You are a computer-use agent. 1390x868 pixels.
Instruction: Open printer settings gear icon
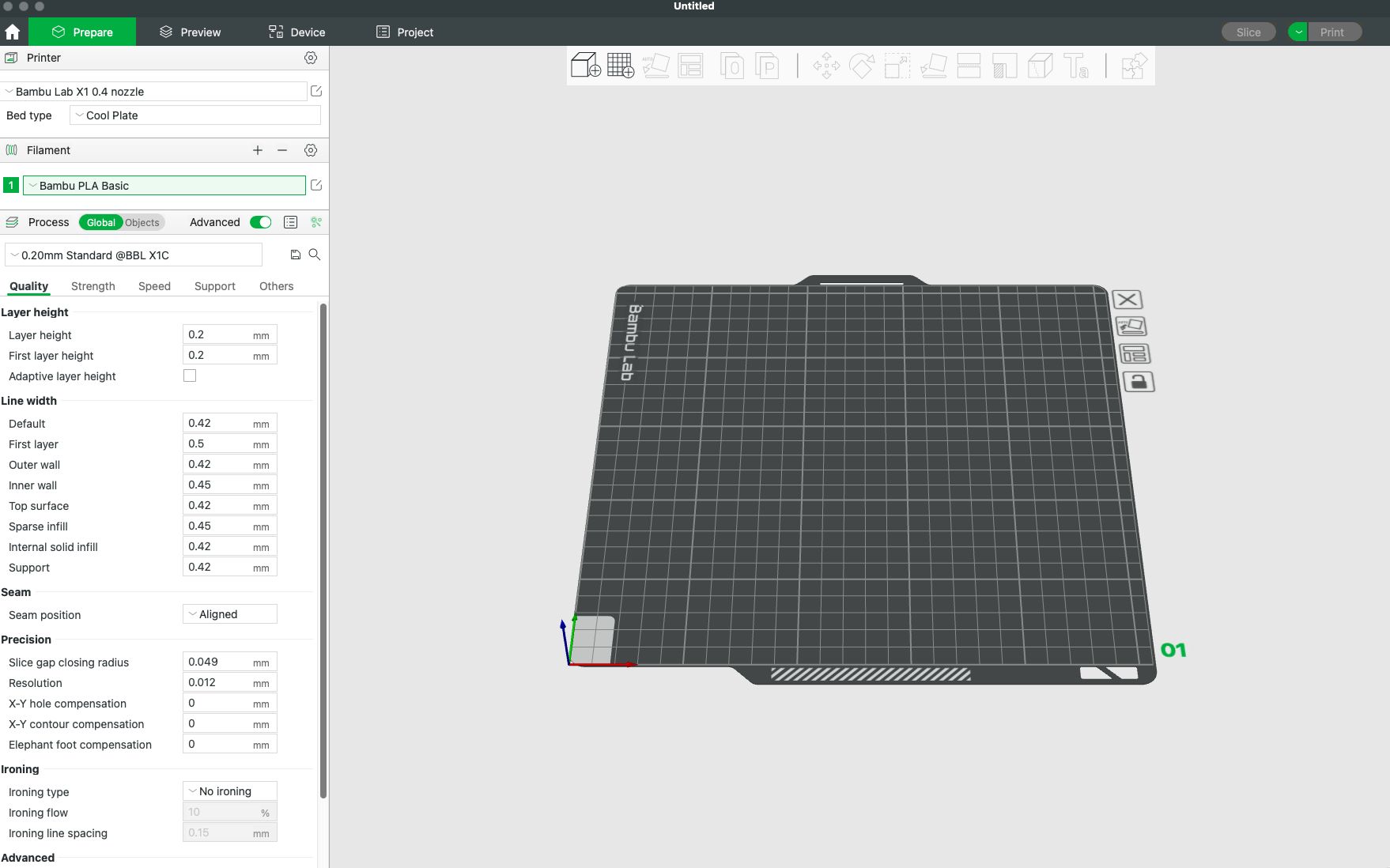[x=311, y=58]
